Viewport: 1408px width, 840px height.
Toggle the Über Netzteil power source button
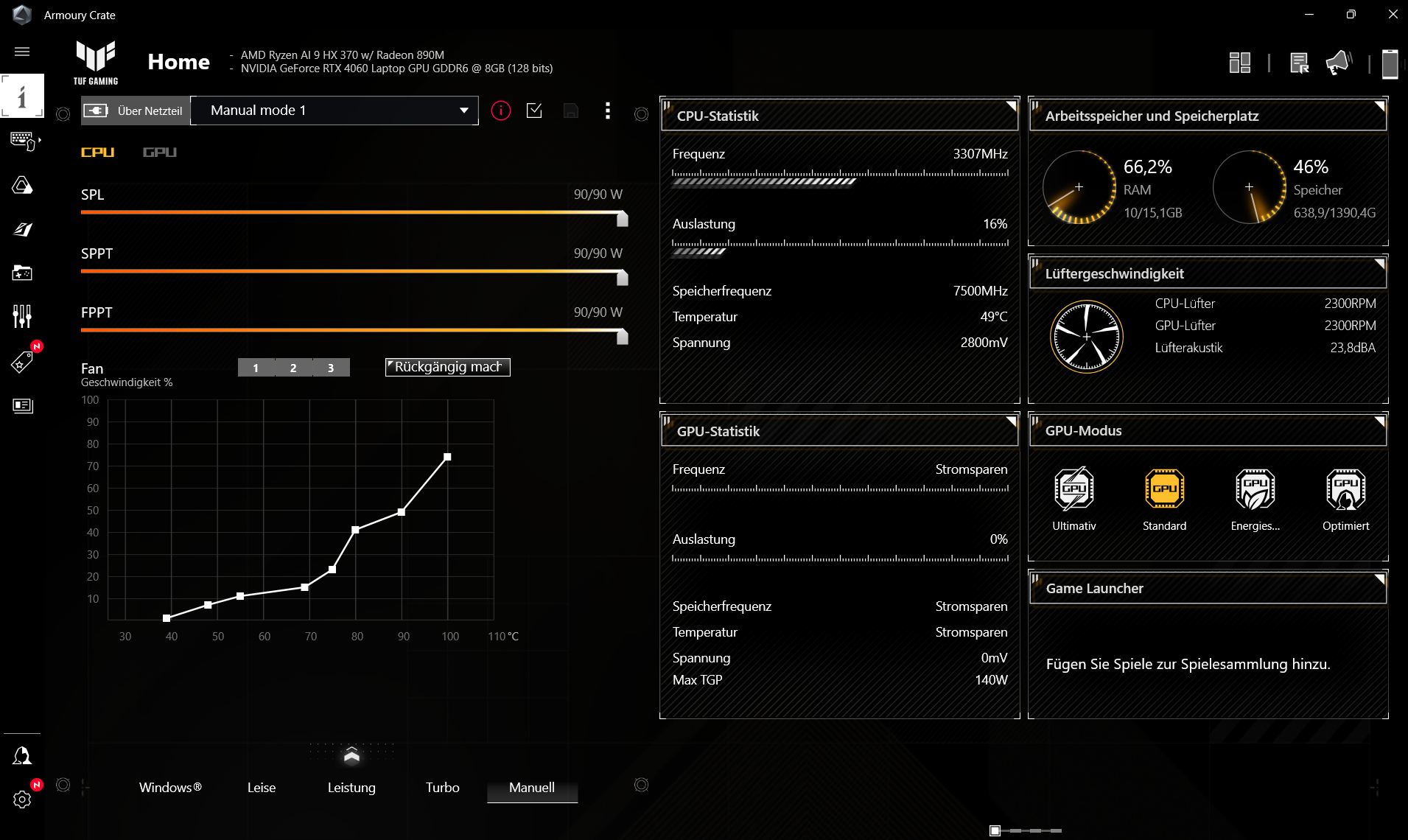[x=136, y=111]
